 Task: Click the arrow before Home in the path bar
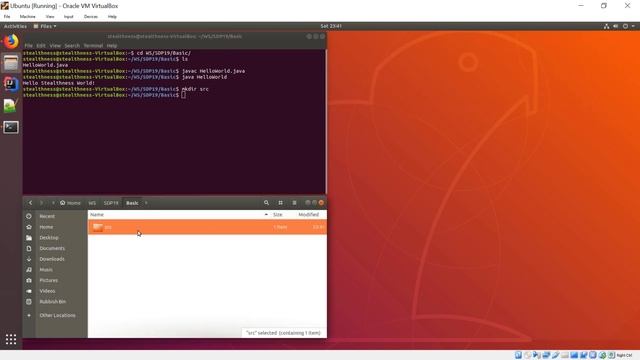53,203
